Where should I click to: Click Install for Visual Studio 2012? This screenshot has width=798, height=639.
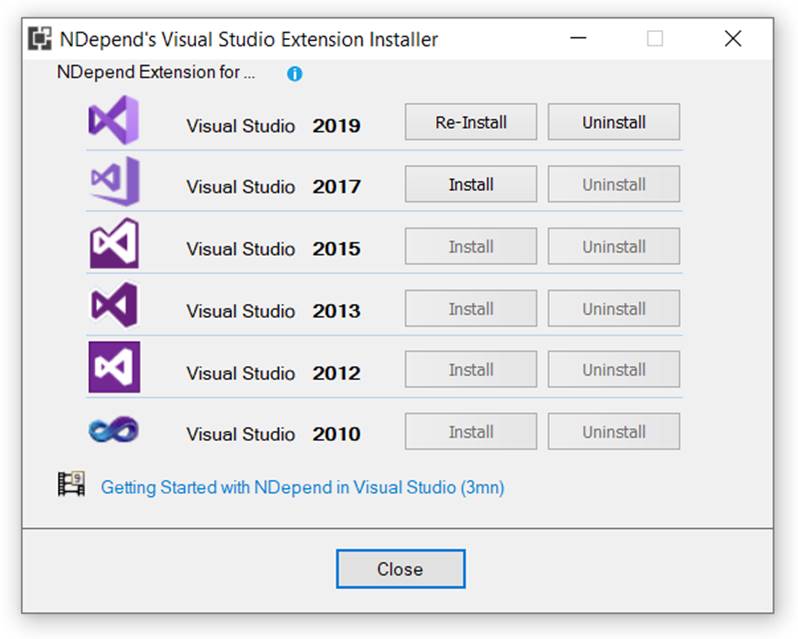pyautogui.click(x=471, y=369)
